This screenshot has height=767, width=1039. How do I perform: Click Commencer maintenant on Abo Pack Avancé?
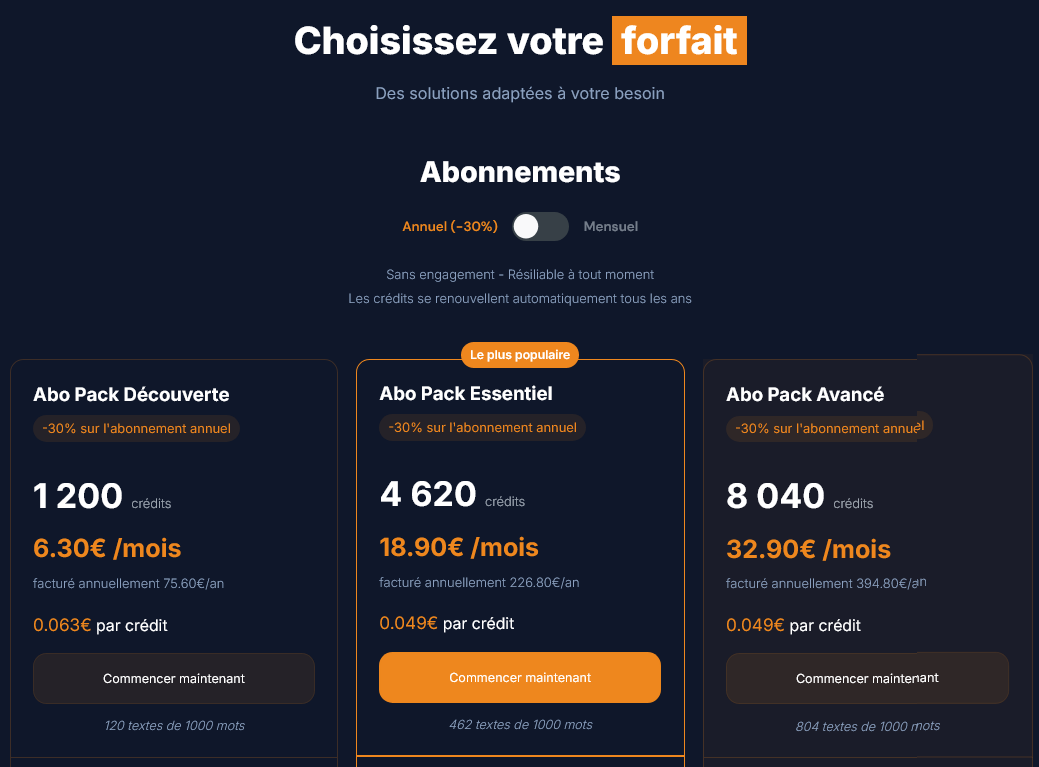pyautogui.click(x=866, y=678)
